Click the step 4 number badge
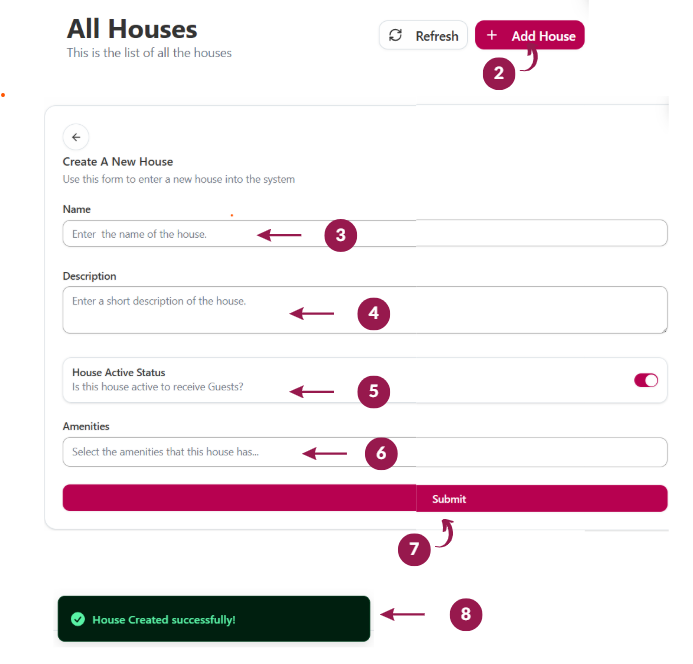693x664 pixels. (x=373, y=313)
